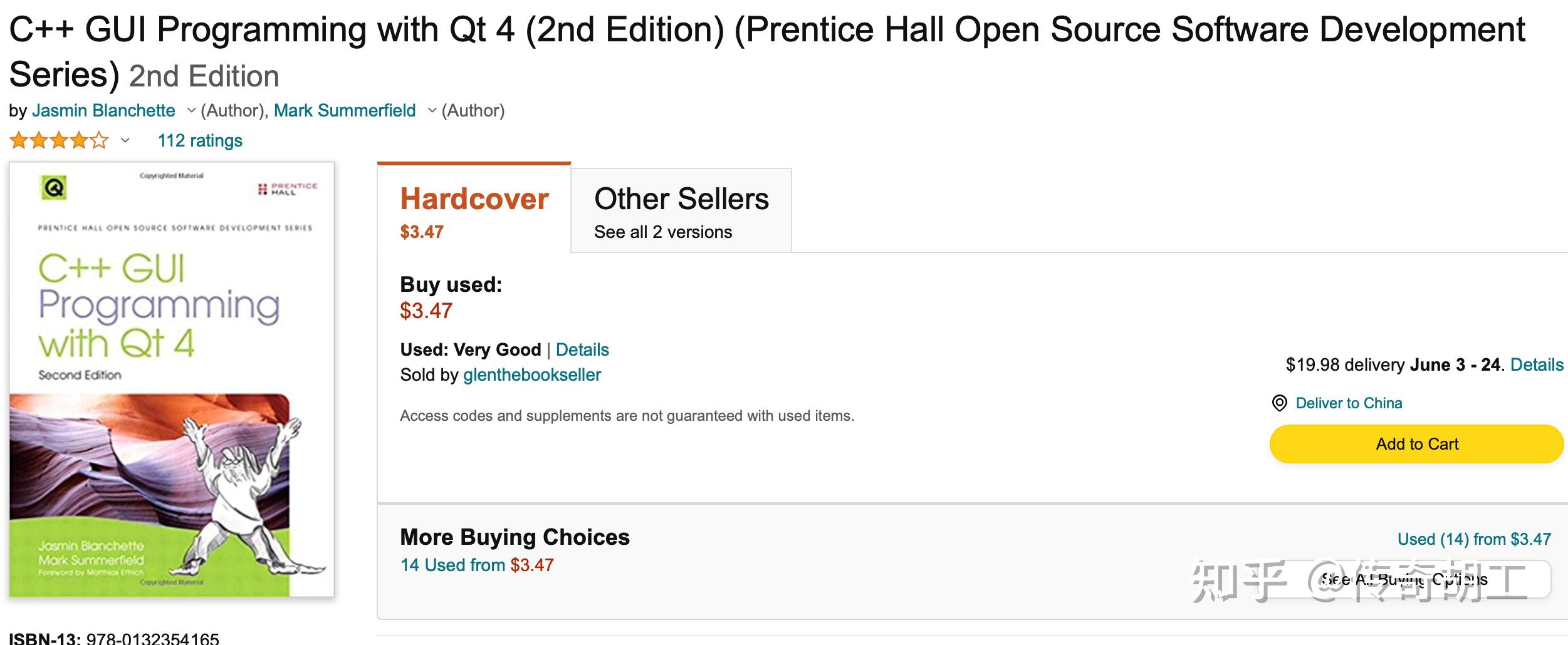Screen dimensions: 1568x645
Task: Click the location pin icon beside Deliver to China
Action: [x=1279, y=403]
